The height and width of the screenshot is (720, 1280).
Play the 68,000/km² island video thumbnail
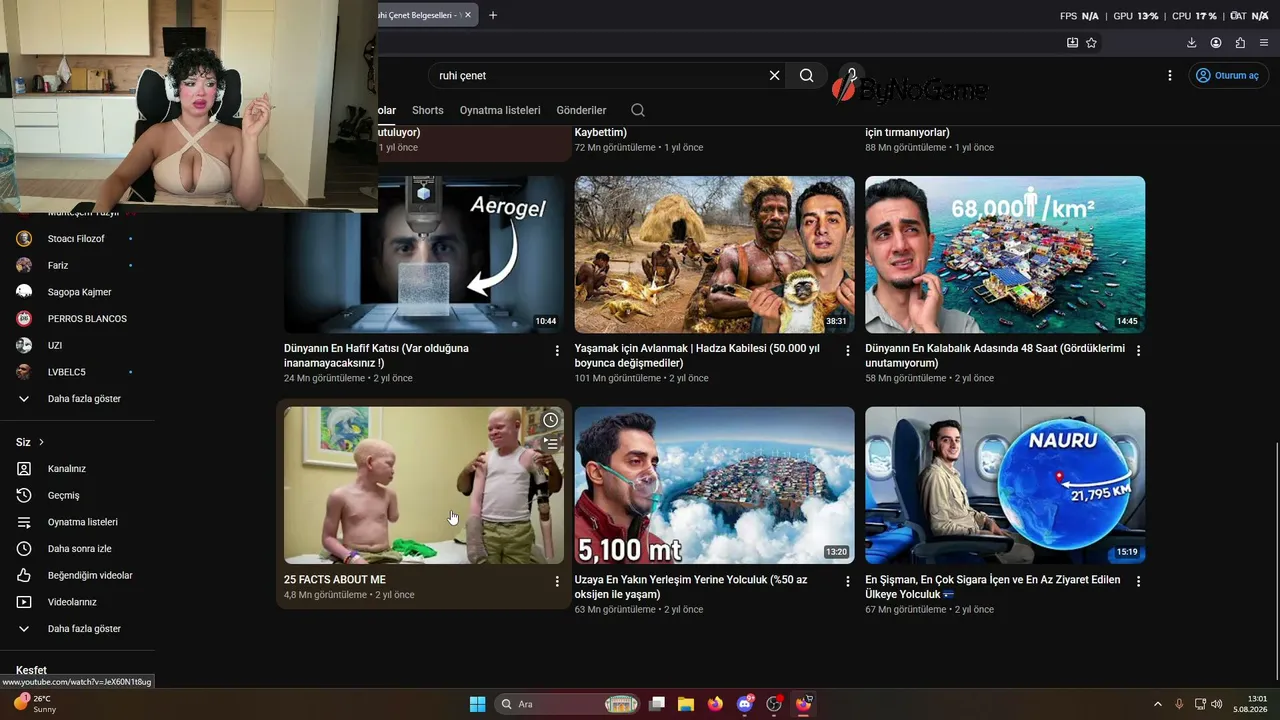[x=1005, y=255]
